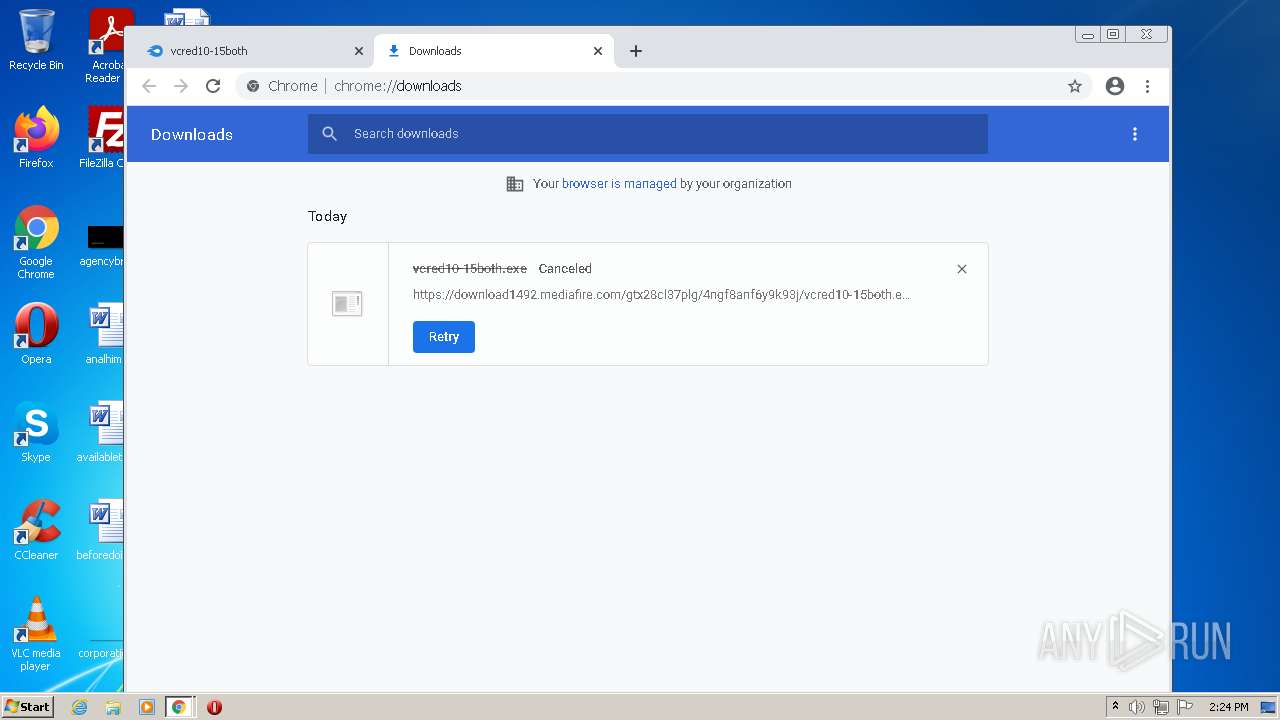Open the Firefox desktop shortcut
The height and width of the screenshot is (720, 1280).
click(x=36, y=138)
